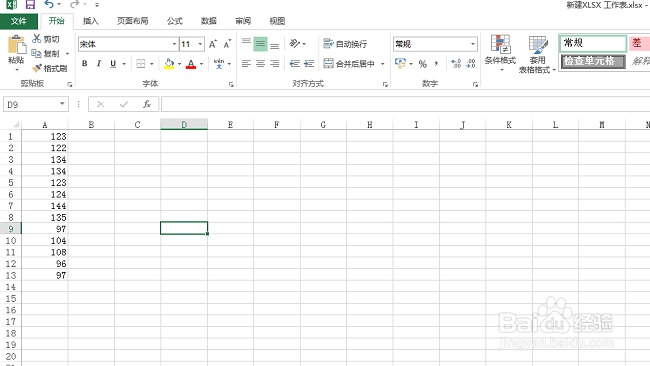
Task: Save the workbook with the floppy icon
Action: tap(30, 5)
